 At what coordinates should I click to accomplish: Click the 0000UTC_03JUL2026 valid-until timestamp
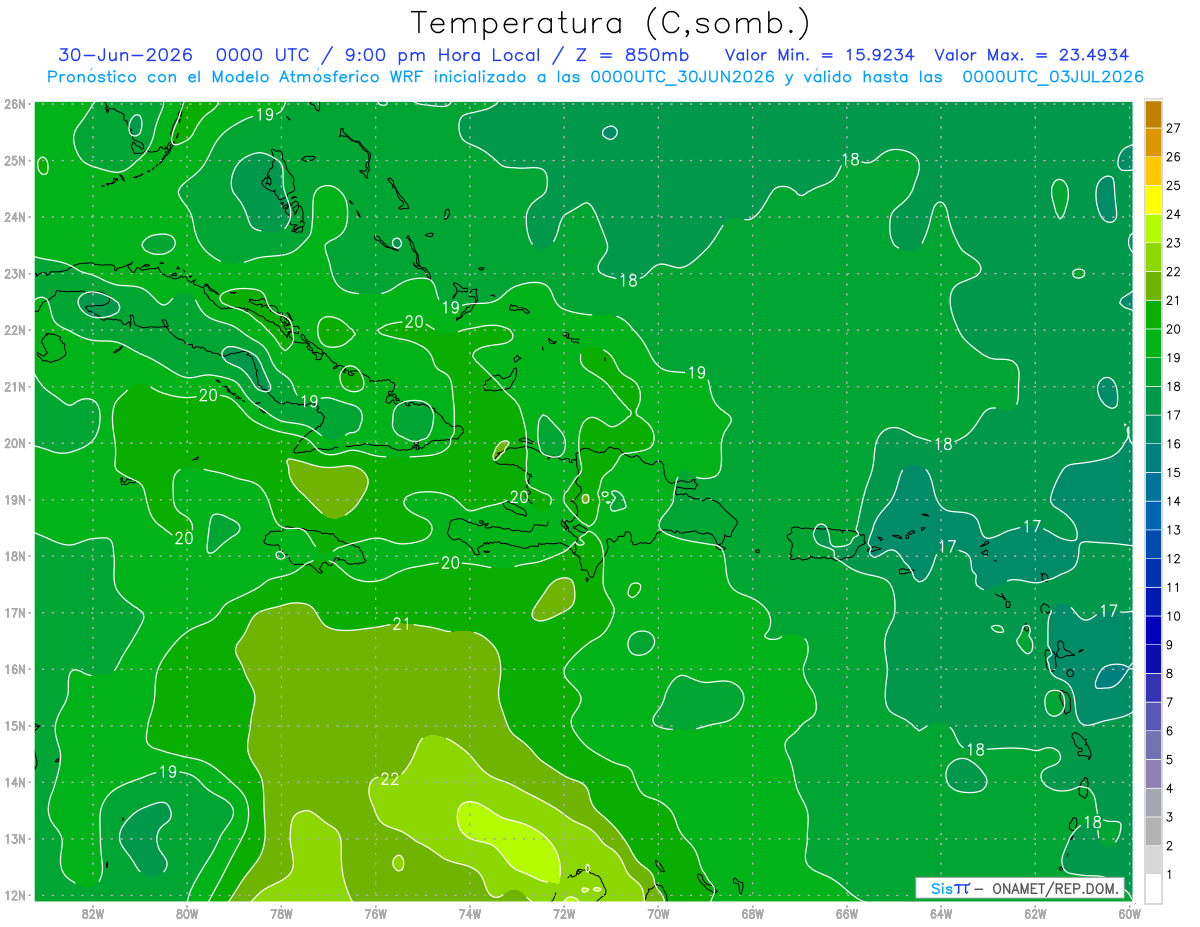coord(1053,77)
